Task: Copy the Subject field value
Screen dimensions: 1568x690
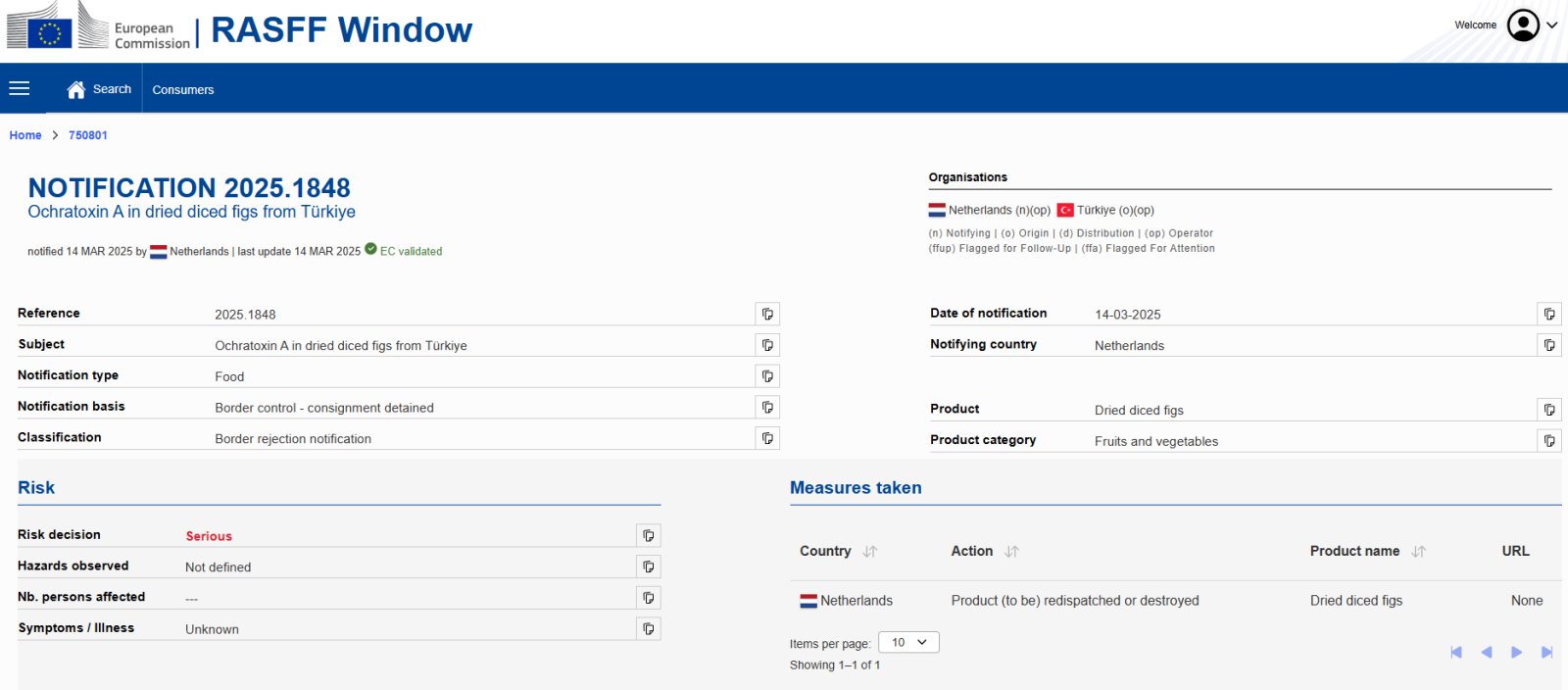Action: point(767,345)
